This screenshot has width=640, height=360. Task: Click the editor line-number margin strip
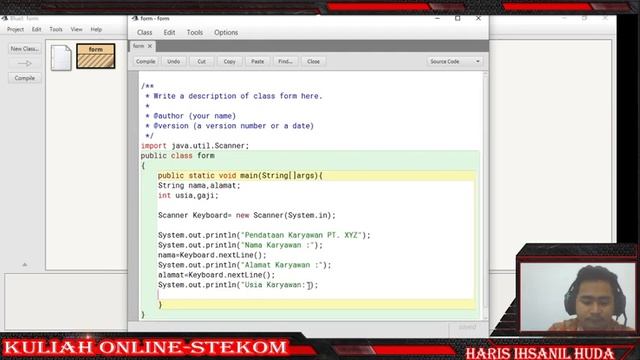point(133,196)
